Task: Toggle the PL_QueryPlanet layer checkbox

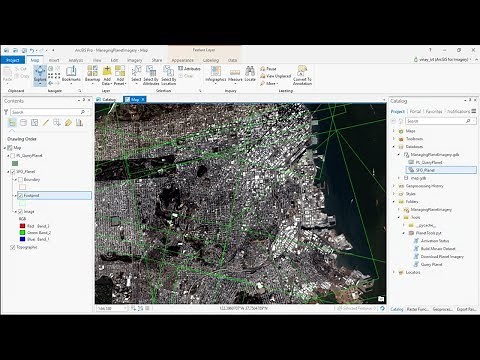Action: 13,156
